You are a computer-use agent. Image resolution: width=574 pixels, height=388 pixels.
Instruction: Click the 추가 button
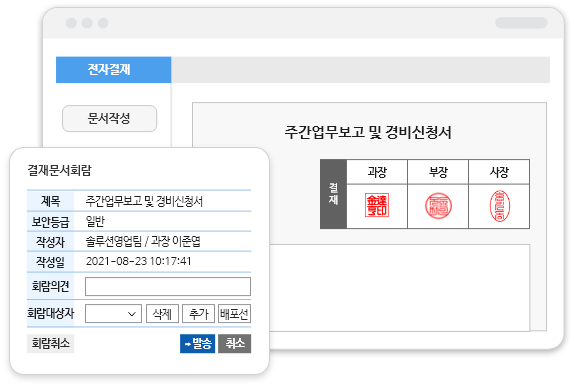(198, 314)
